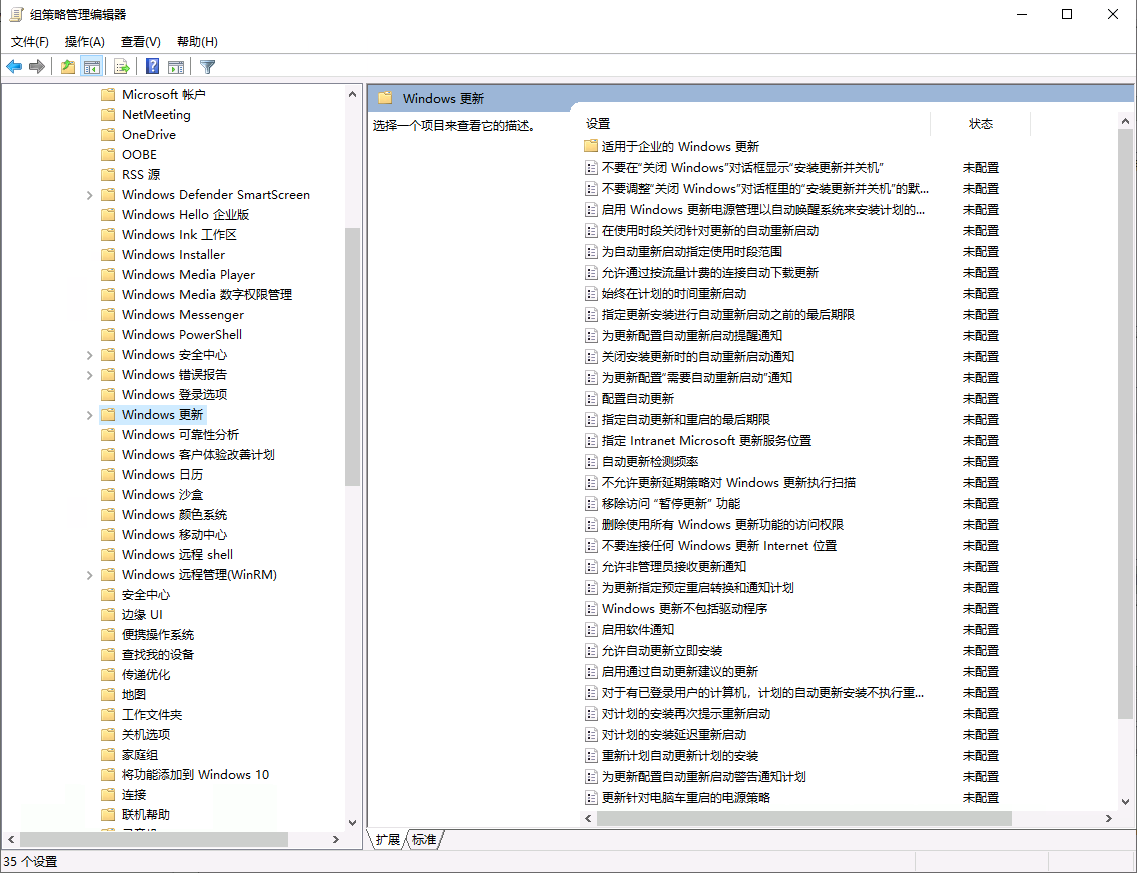This screenshot has width=1137, height=873.
Task: Click policy icon beside 允许非管理员接收更新通知
Action: tap(591, 567)
